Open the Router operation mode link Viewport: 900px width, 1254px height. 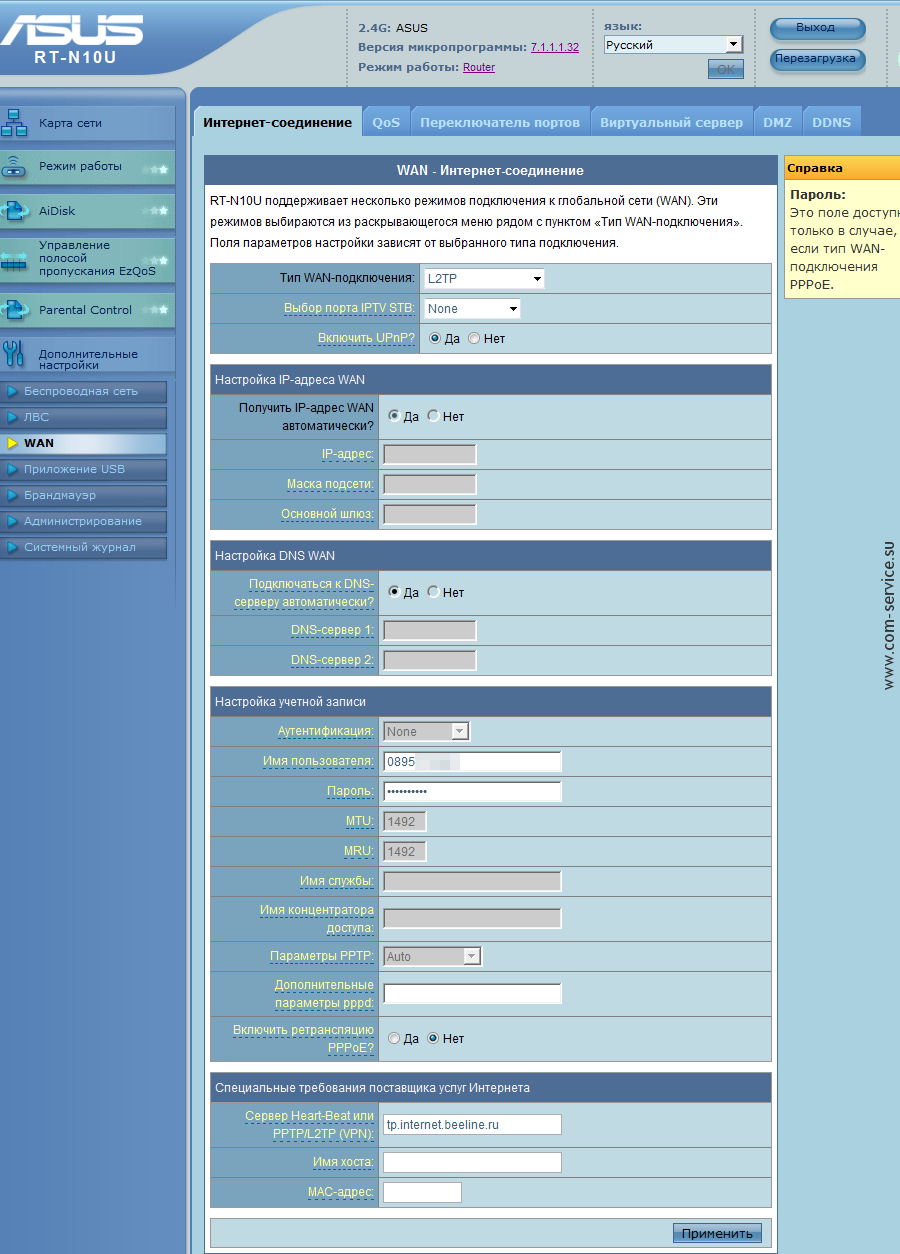pyautogui.click(x=479, y=67)
